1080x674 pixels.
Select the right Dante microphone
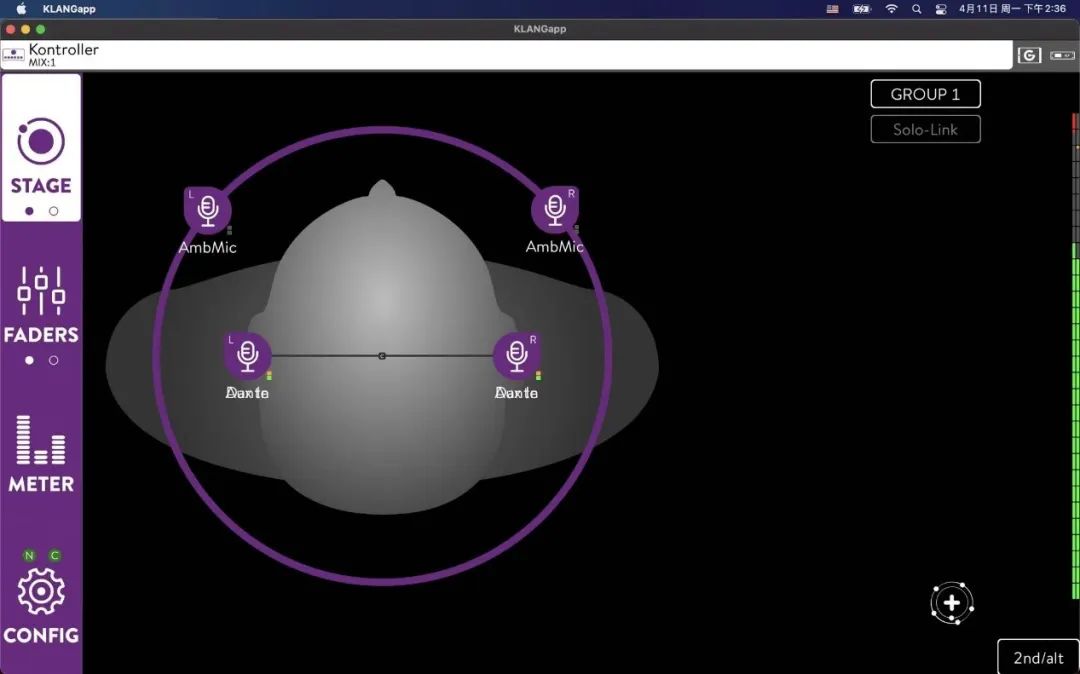pos(517,356)
